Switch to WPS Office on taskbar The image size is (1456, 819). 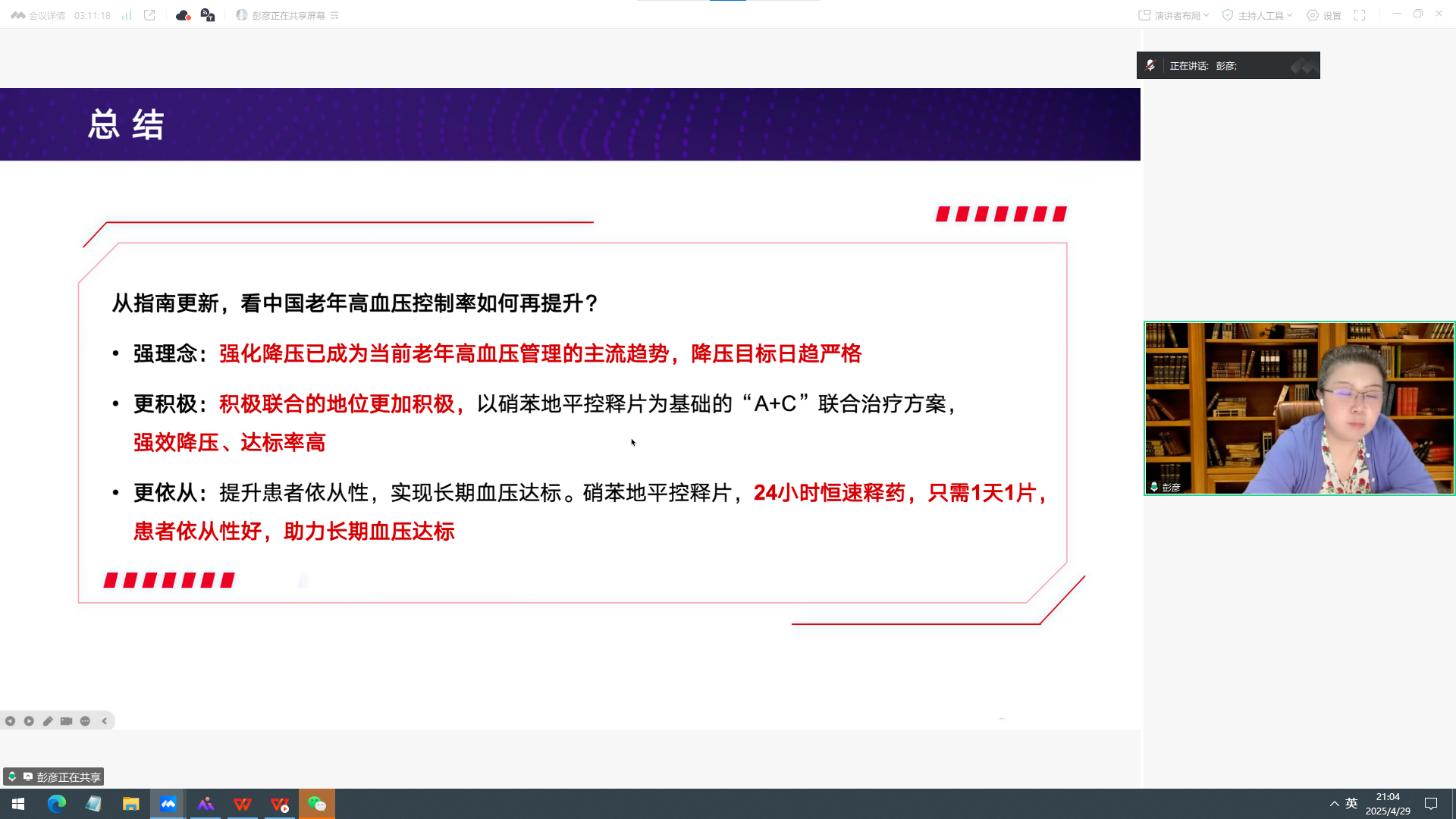[242, 804]
